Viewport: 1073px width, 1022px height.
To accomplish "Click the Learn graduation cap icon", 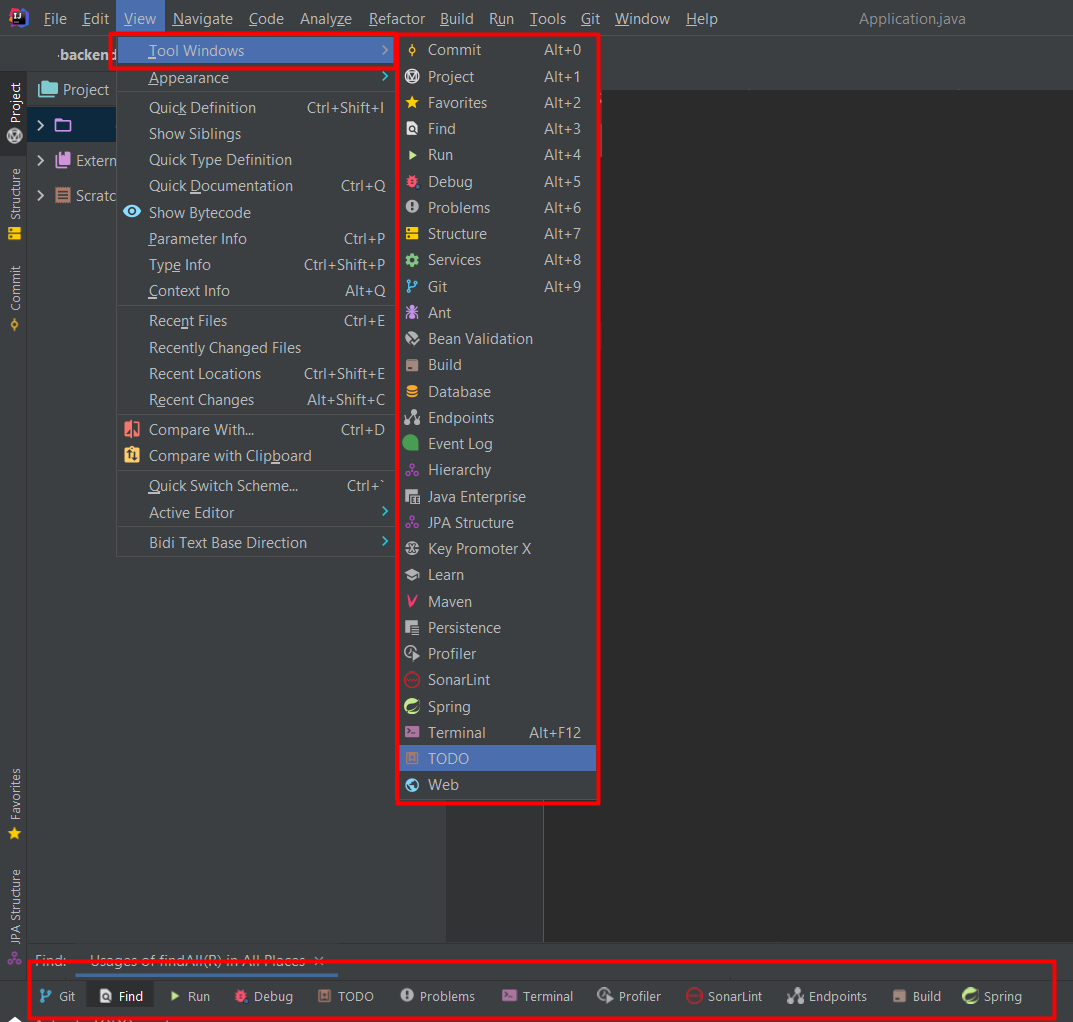I will pyautogui.click(x=412, y=575).
